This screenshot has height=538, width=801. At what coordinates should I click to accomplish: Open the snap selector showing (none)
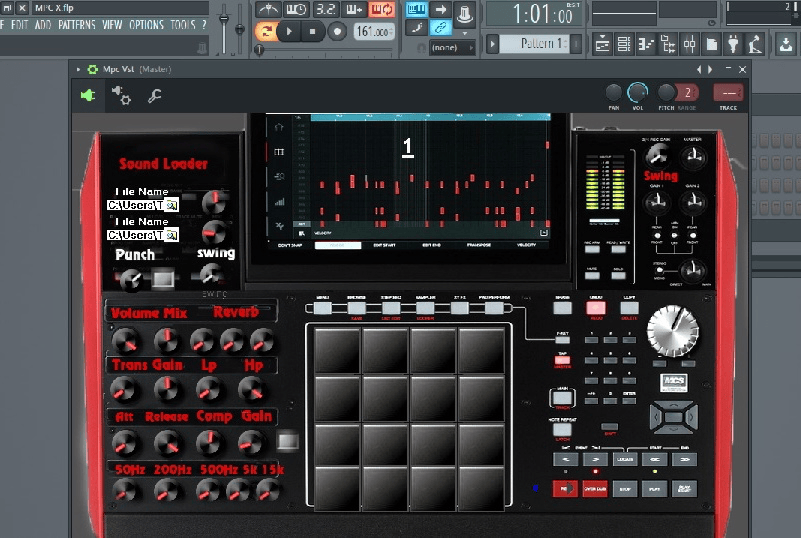452,48
